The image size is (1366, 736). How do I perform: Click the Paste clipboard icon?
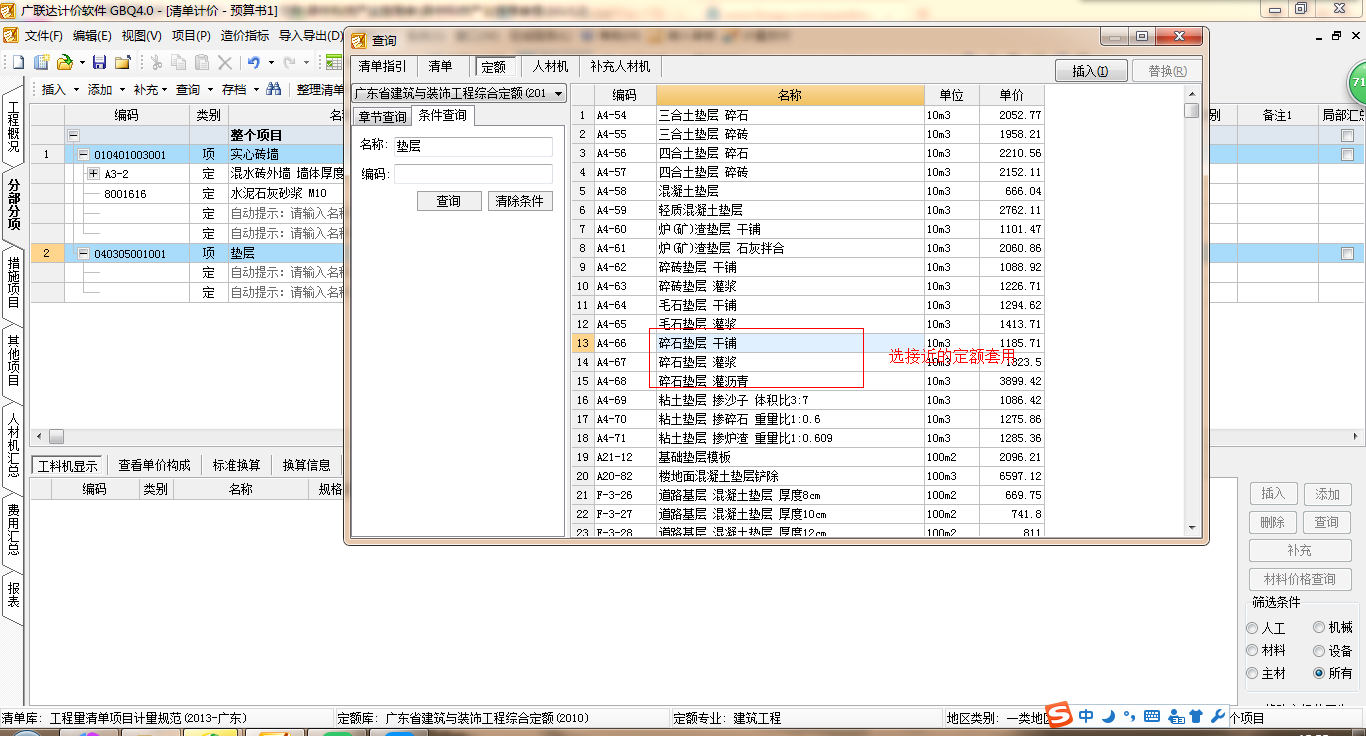[x=201, y=62]
